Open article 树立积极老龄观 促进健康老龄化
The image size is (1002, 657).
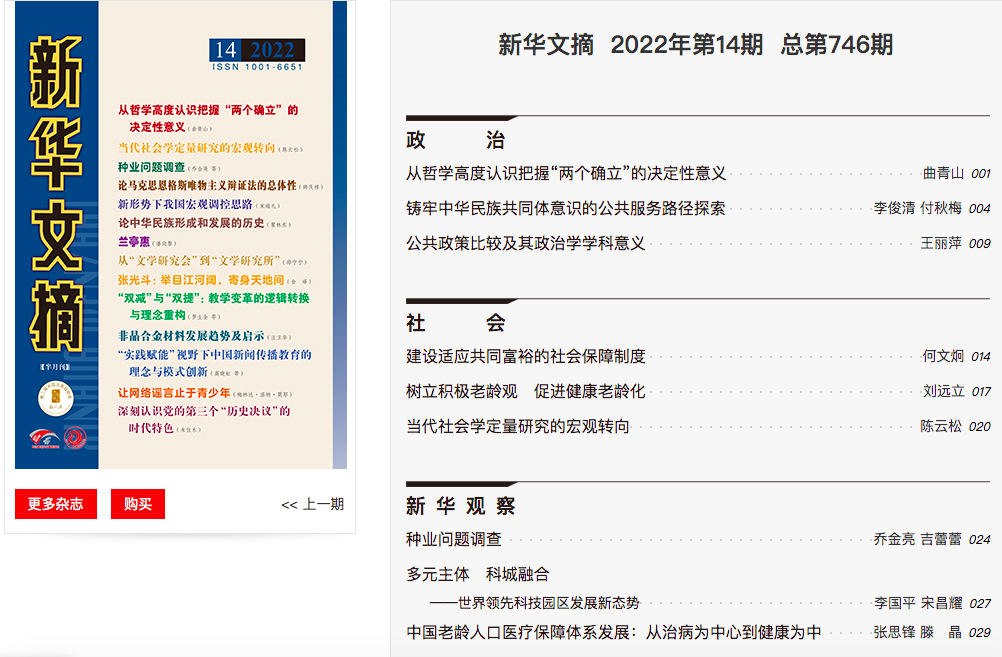coord(525,392)
